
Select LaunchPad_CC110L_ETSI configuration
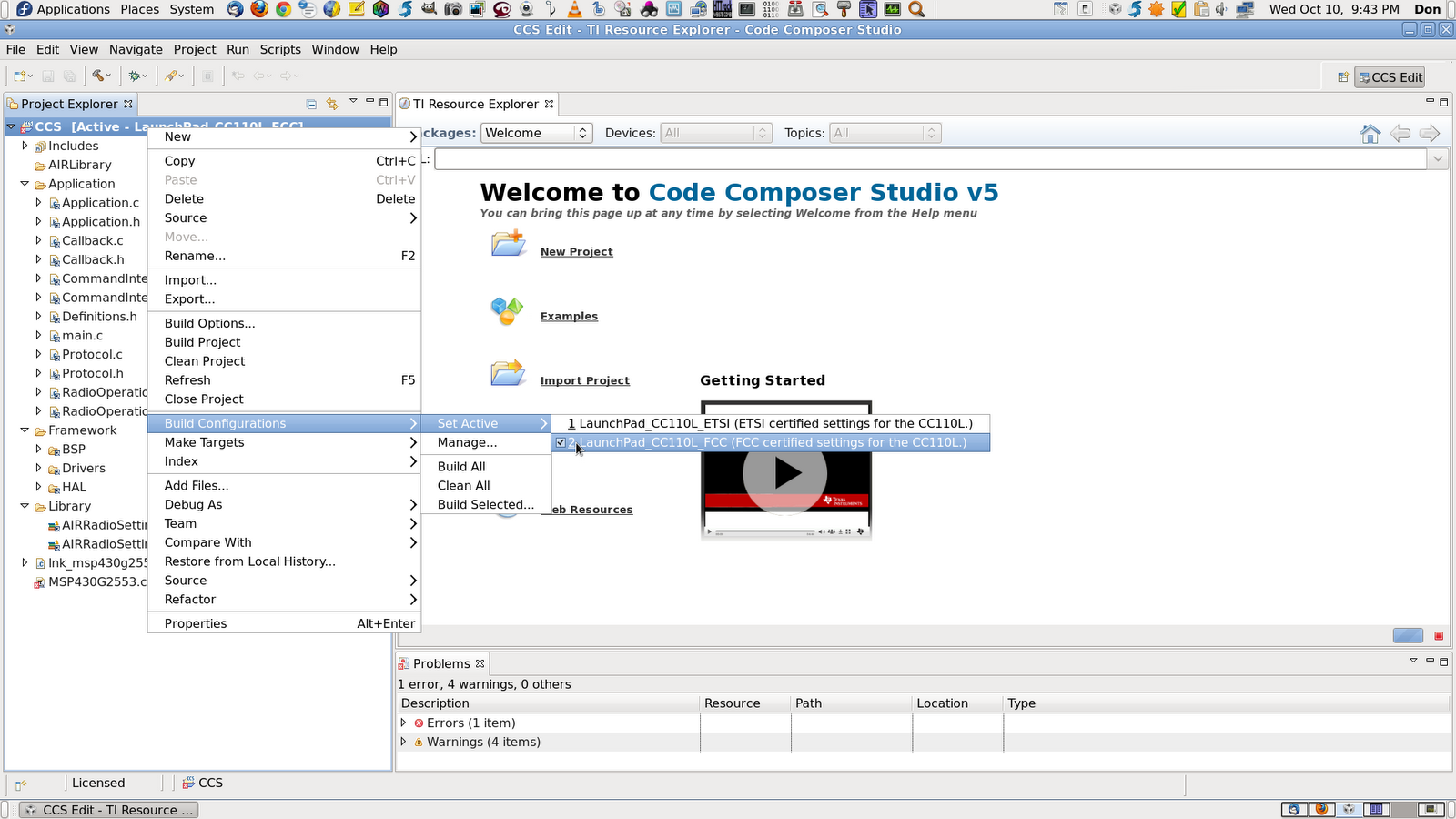point(771,423)
